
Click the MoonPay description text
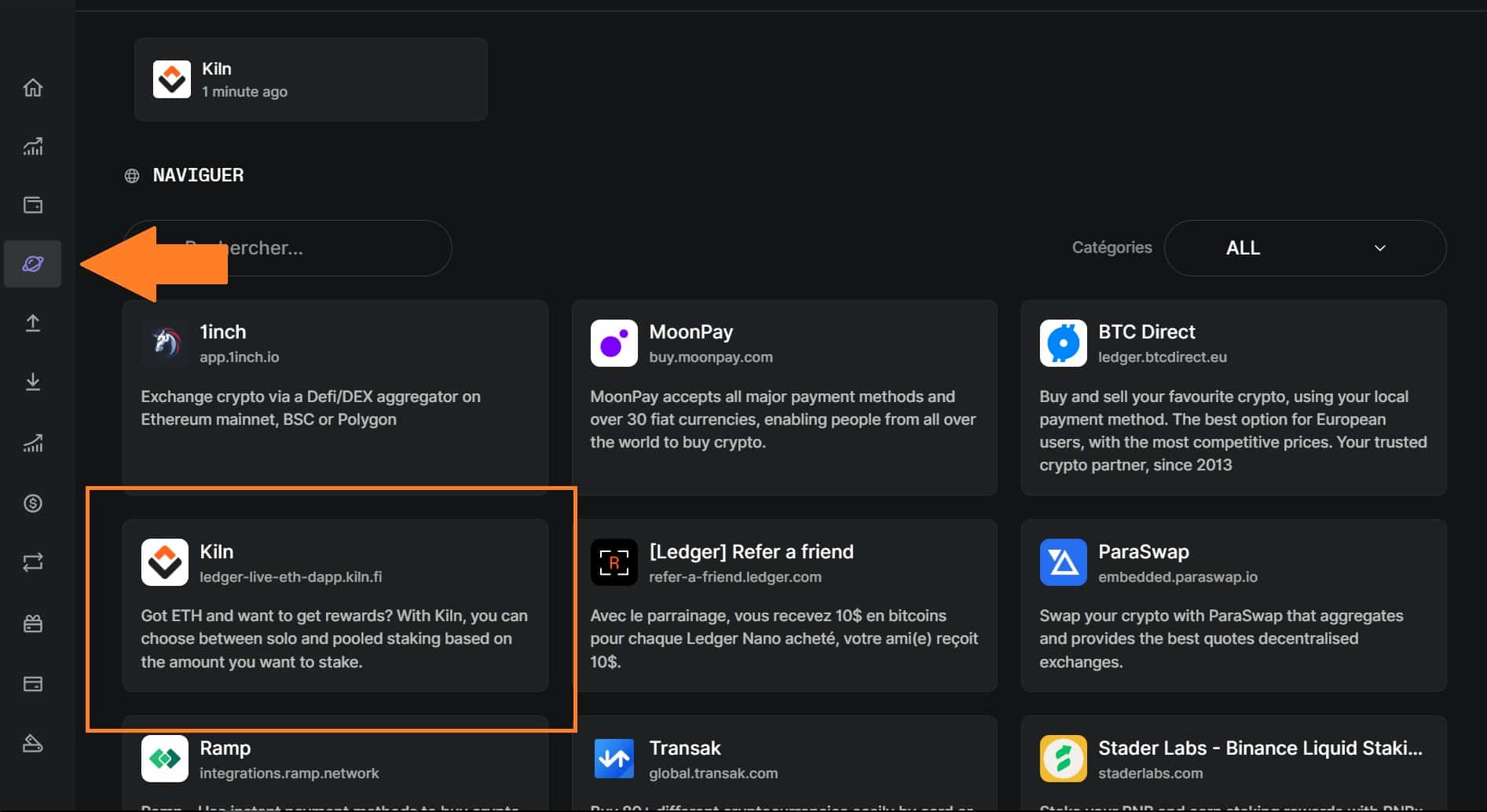783,419
